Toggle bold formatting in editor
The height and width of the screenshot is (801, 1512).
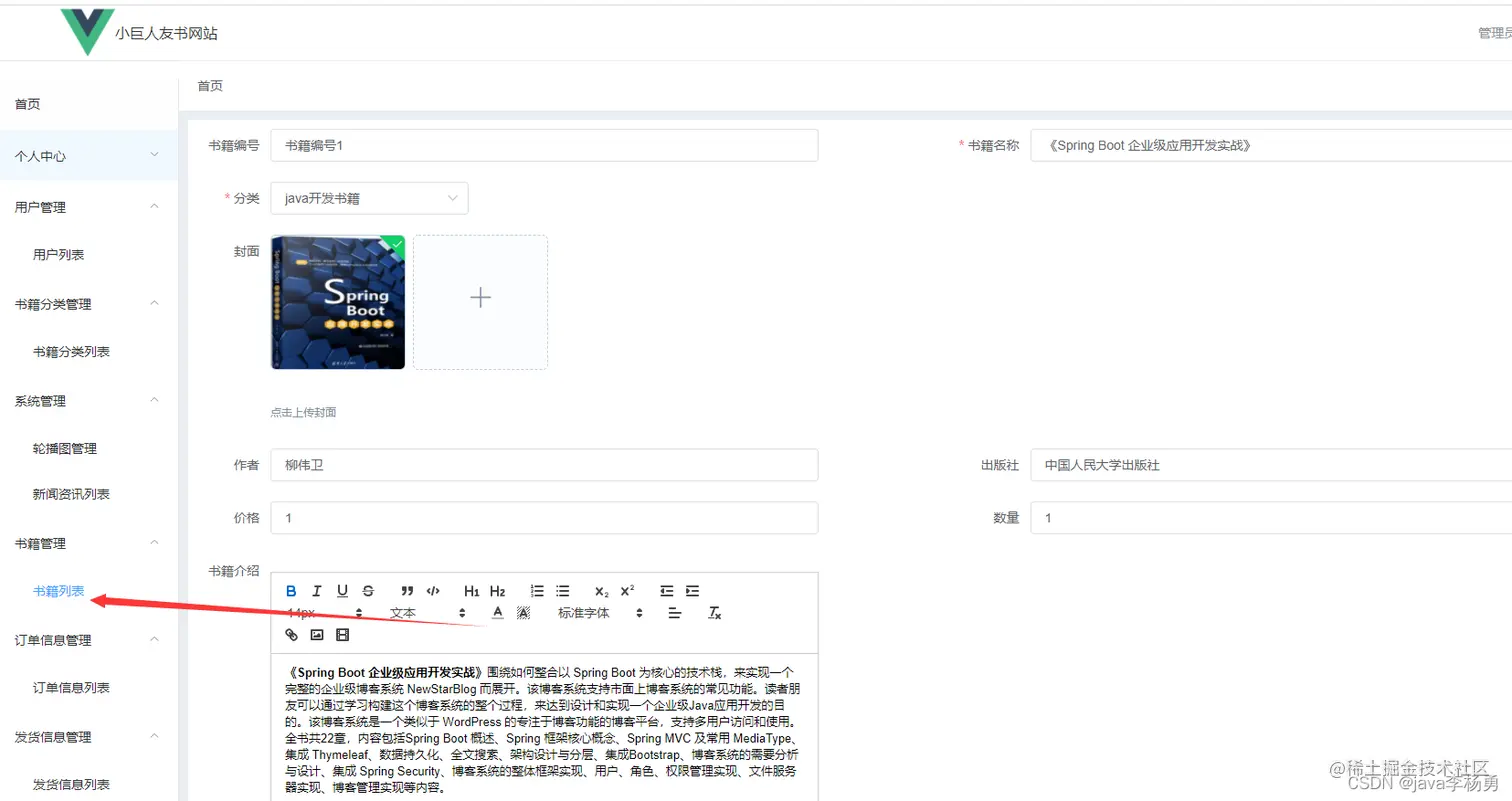click(291, 591)
